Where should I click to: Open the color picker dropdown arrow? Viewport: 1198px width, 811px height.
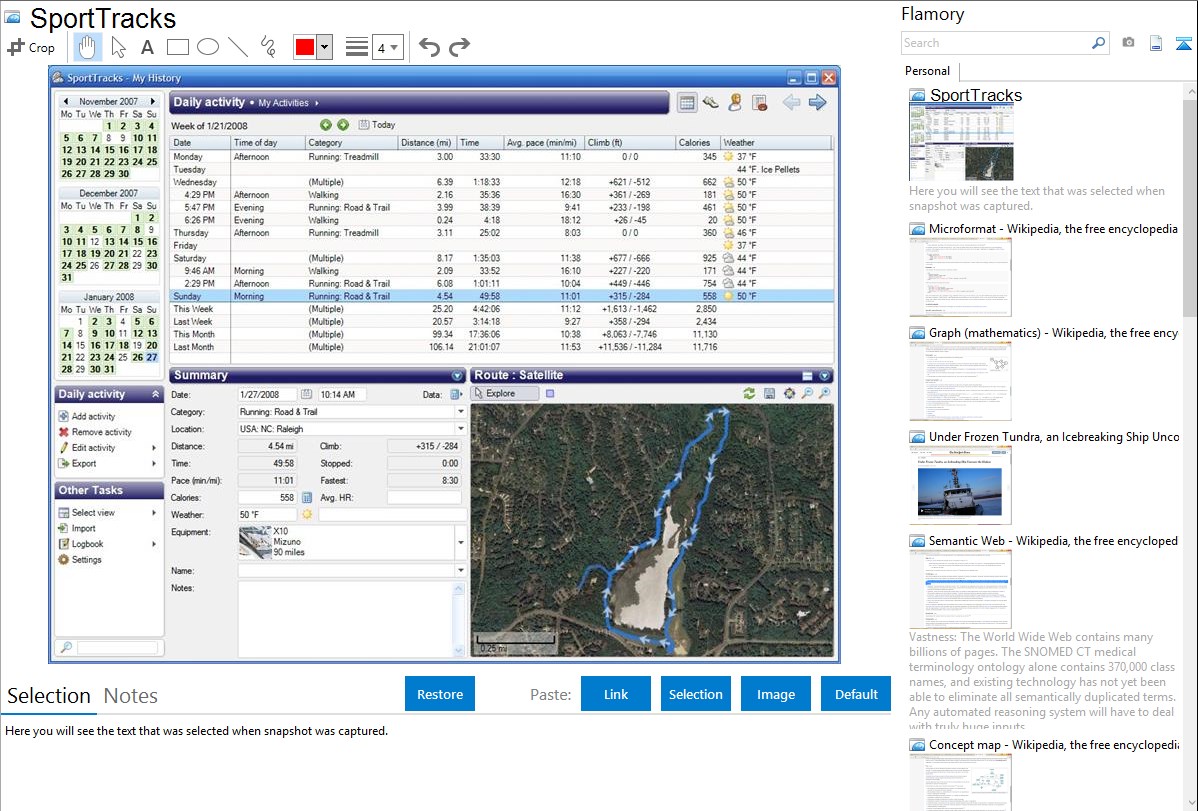click(324, 47)
